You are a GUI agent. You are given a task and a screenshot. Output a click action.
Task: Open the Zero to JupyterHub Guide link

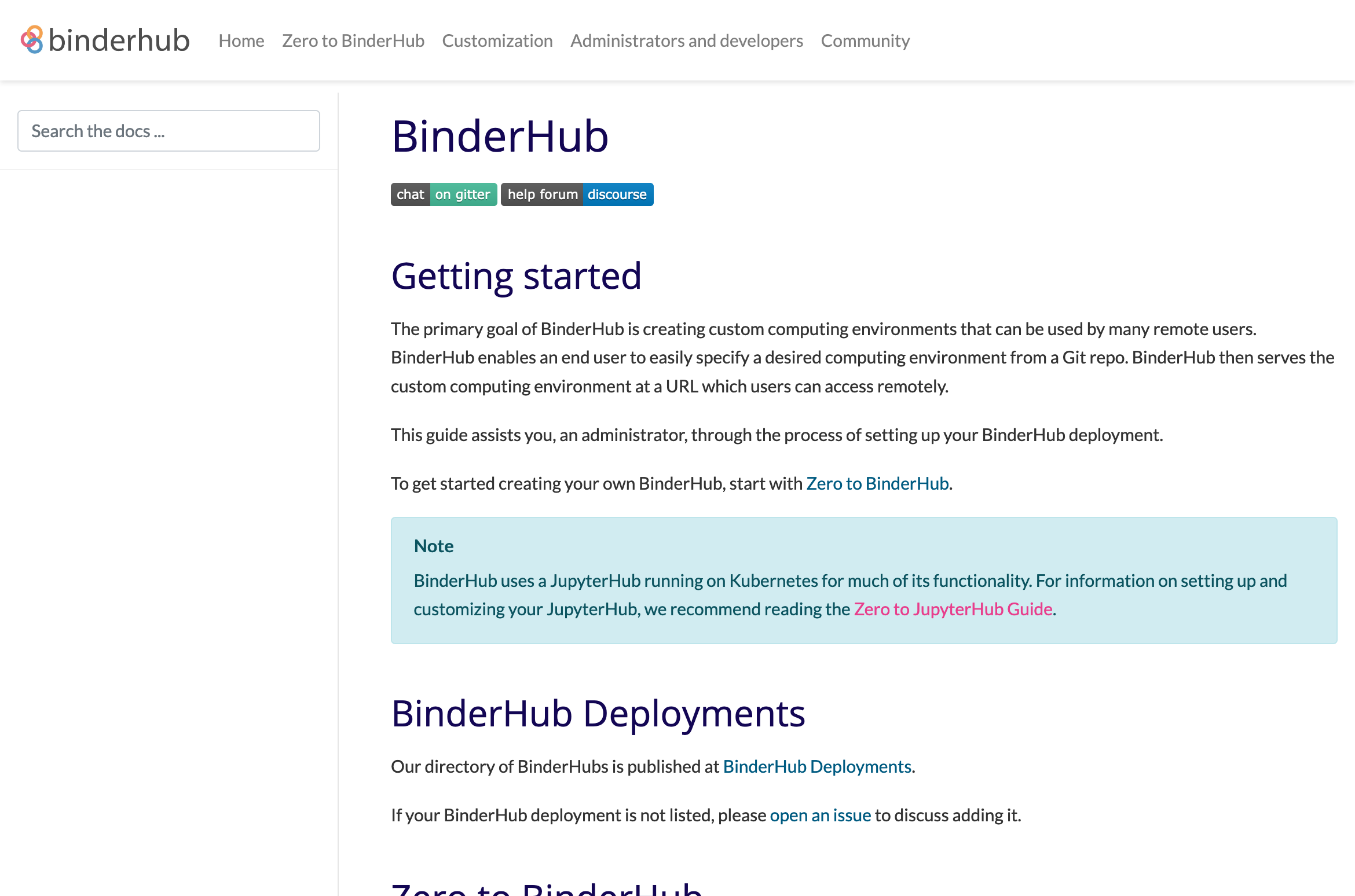pos(953,609)
